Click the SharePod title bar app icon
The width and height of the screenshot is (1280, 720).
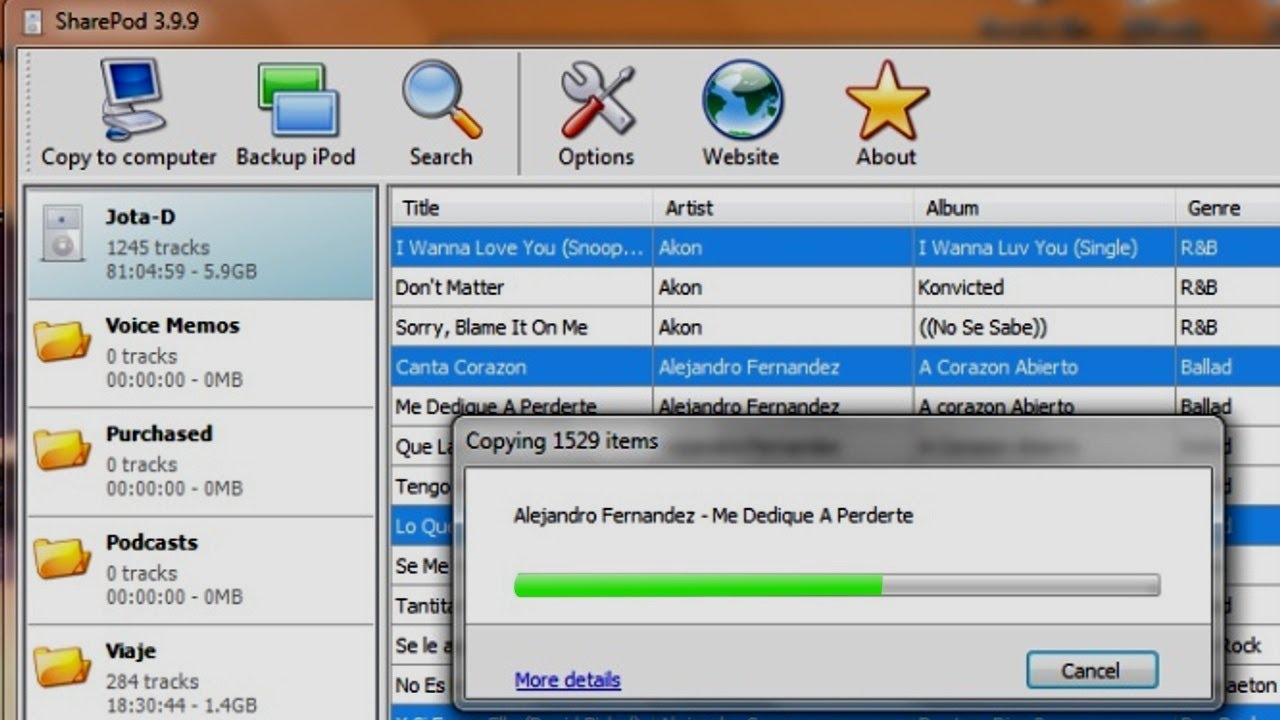pyautogui.click(x=33, y=22)
